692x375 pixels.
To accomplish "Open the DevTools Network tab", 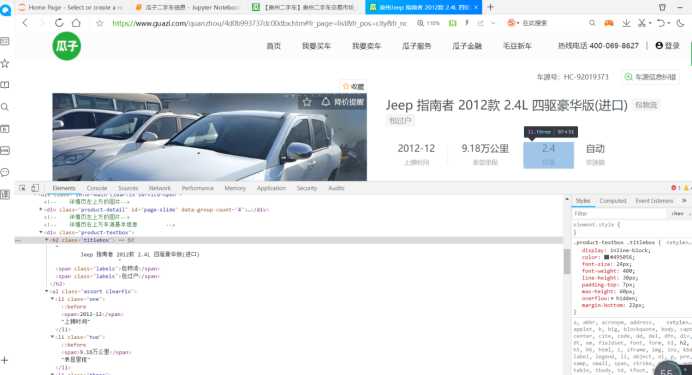I will (x=160, y=188).
